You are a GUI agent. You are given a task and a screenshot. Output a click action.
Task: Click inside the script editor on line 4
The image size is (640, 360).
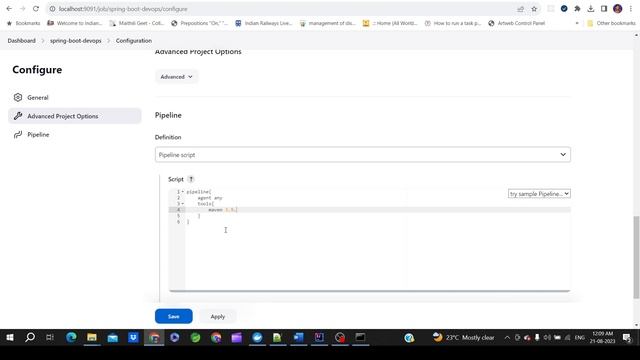(378, 210)
